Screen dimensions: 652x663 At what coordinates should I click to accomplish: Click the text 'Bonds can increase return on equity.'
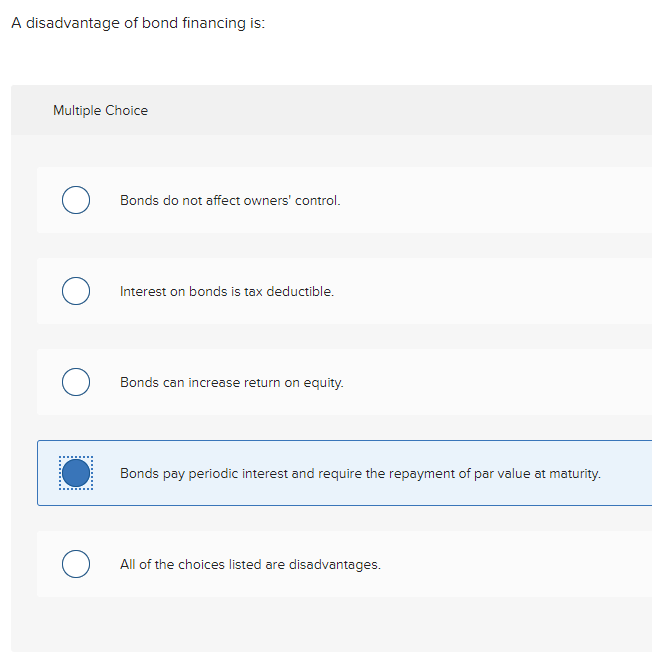point(232,383)
